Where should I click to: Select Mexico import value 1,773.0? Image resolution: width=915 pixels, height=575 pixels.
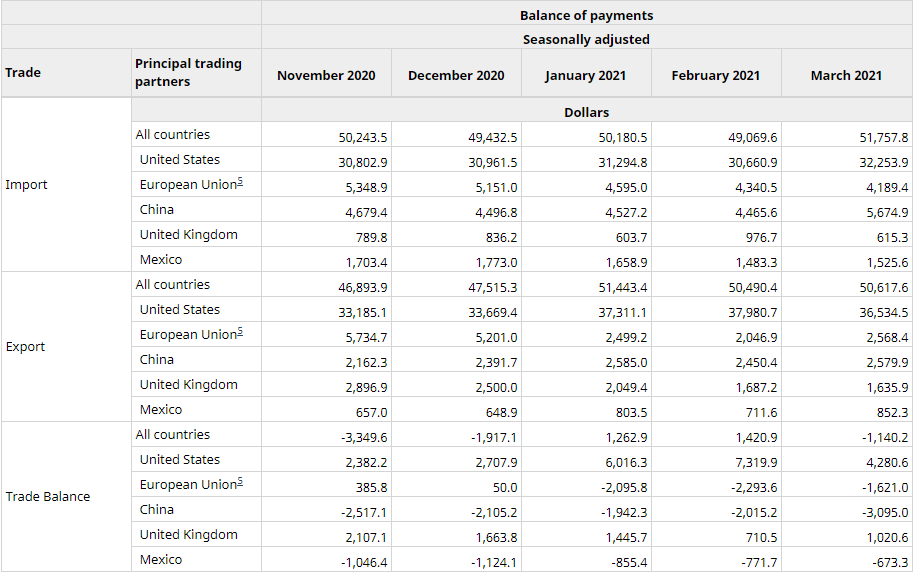click(x=496, y=263)
